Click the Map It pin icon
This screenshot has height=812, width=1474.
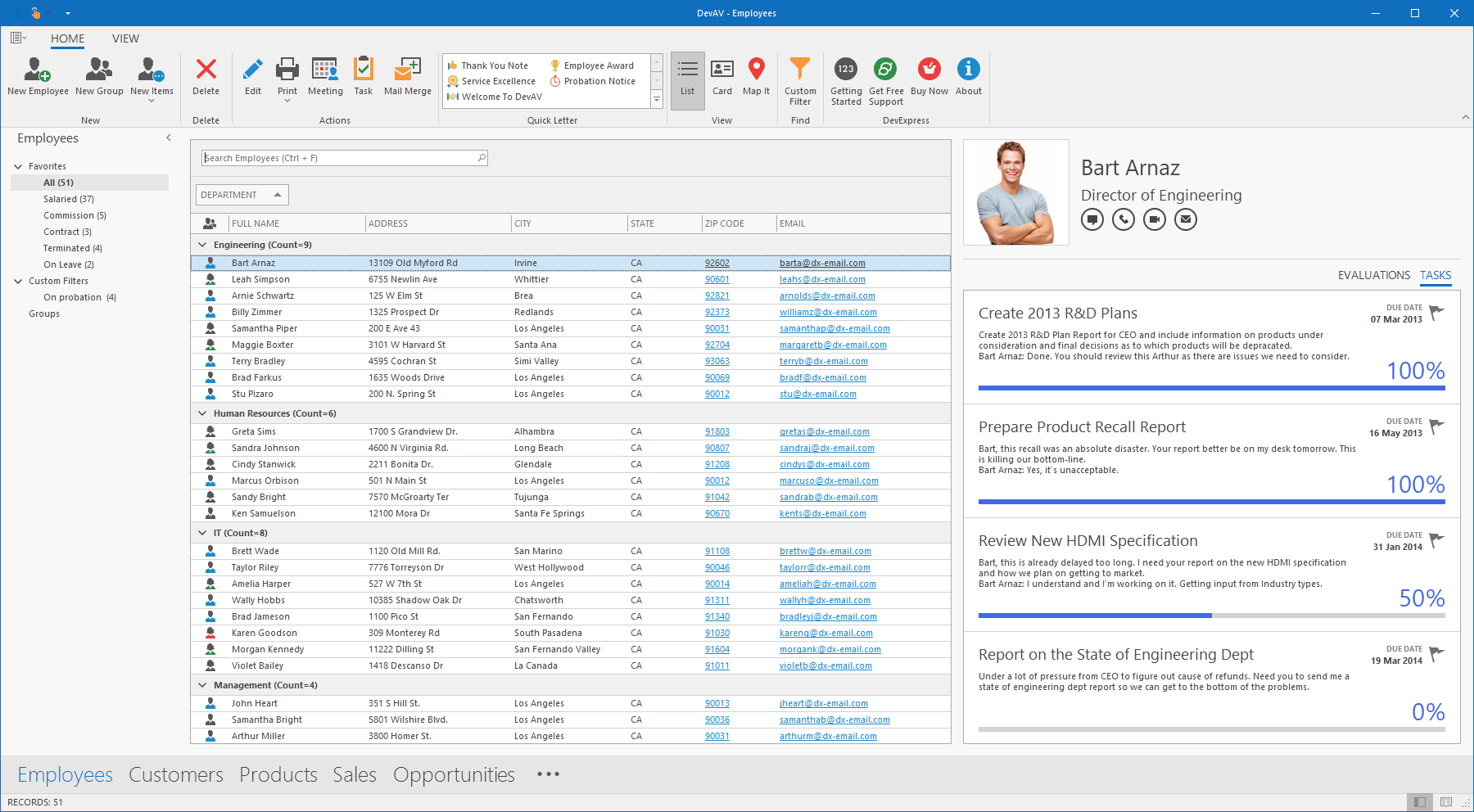[x=756, y=70]
